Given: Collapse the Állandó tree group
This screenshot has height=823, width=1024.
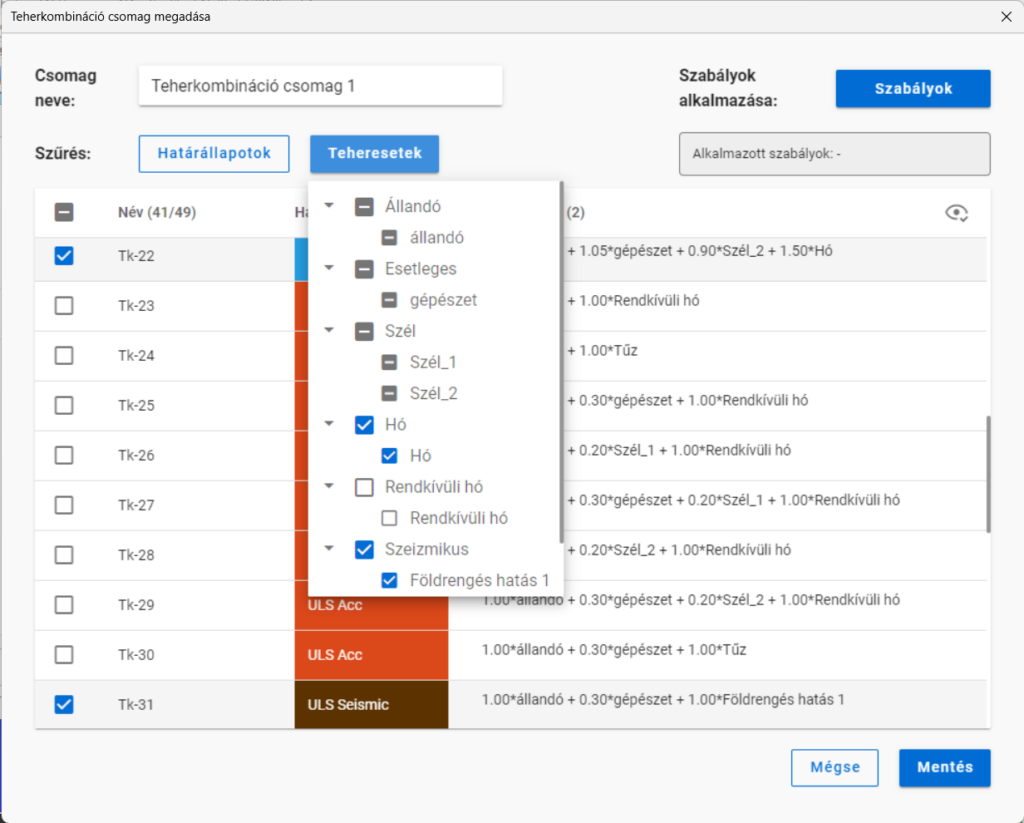Looking at the screenshot, I should tap(329, 206).
